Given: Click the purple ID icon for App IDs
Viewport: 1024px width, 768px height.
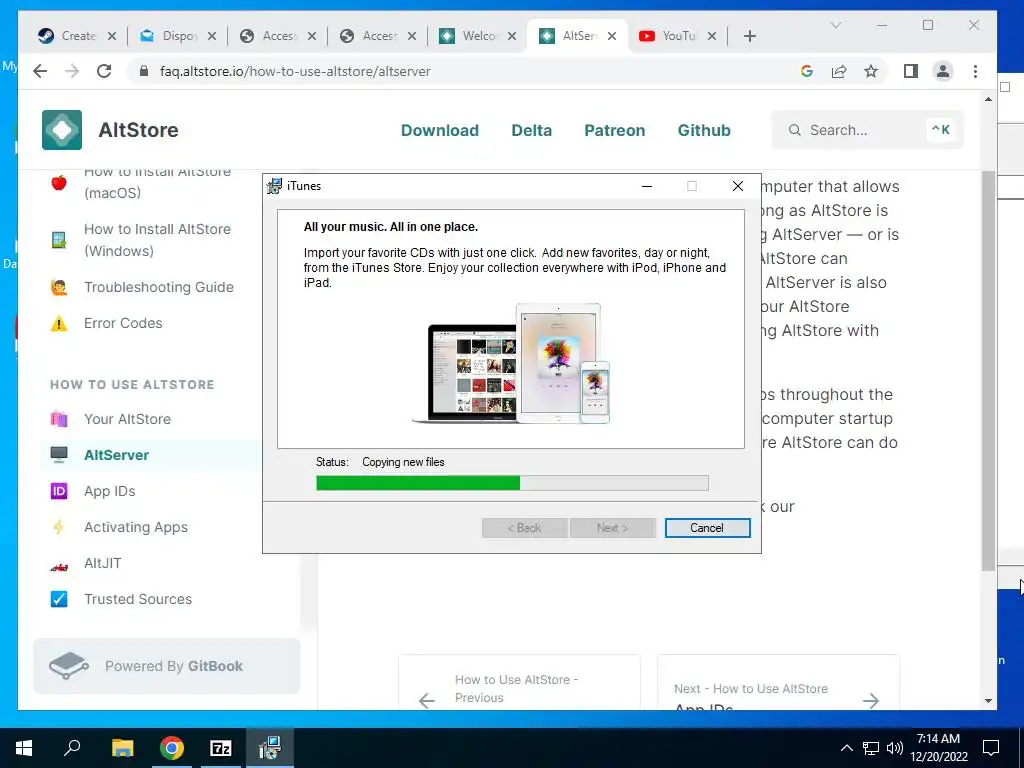Looking at the screenshot, I should pyautogui.click(x=59, y=491).
